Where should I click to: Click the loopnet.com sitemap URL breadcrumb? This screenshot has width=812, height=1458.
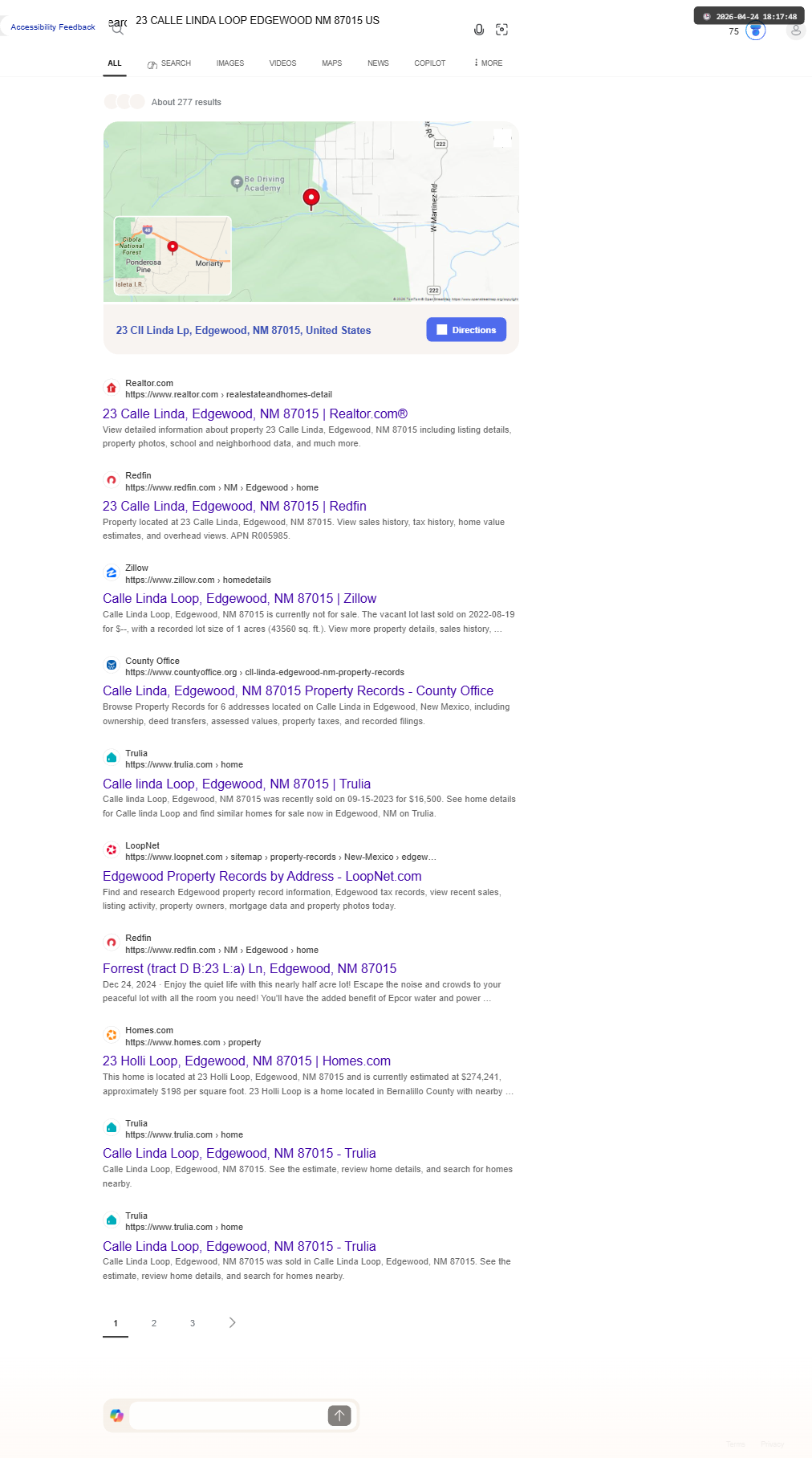[281, 857]
